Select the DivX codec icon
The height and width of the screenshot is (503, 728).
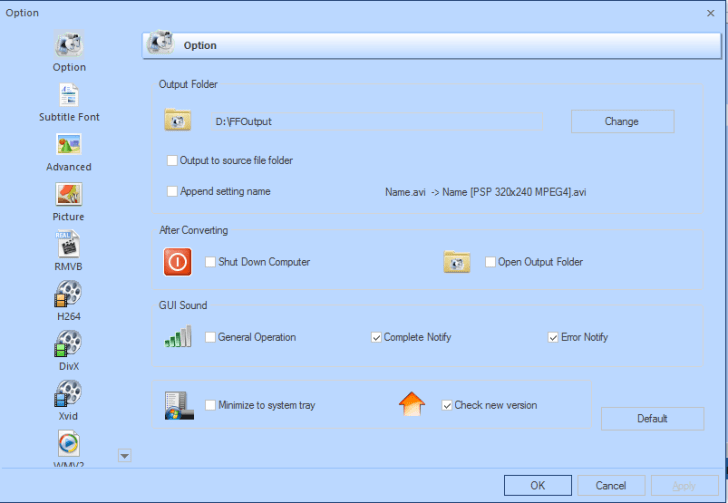click(x=69, y=344)
